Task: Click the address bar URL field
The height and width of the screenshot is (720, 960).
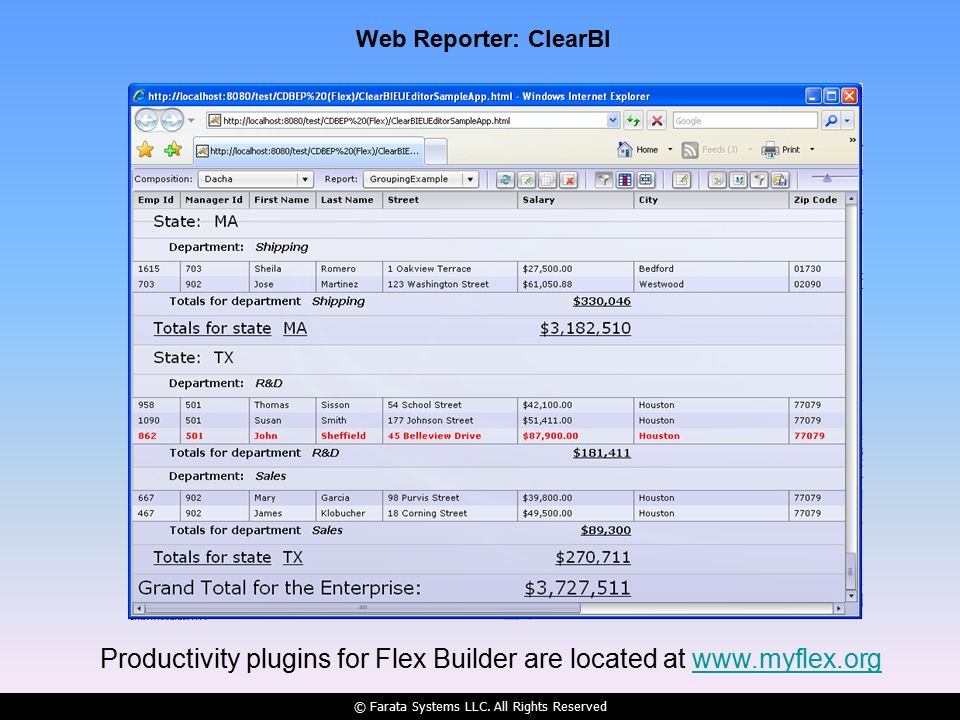Action: [x=407, y=121]
